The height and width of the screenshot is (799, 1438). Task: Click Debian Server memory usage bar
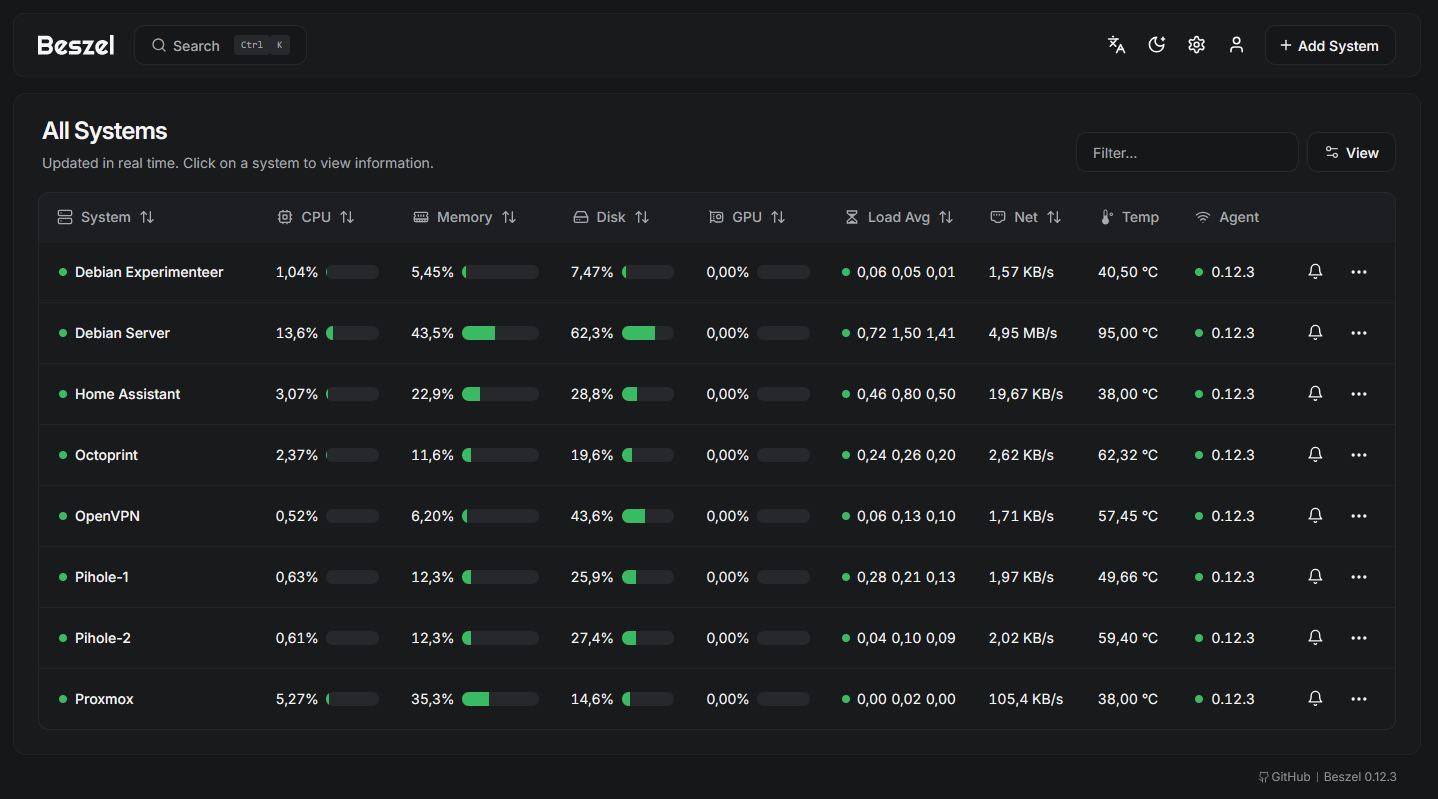click(500, 333)
